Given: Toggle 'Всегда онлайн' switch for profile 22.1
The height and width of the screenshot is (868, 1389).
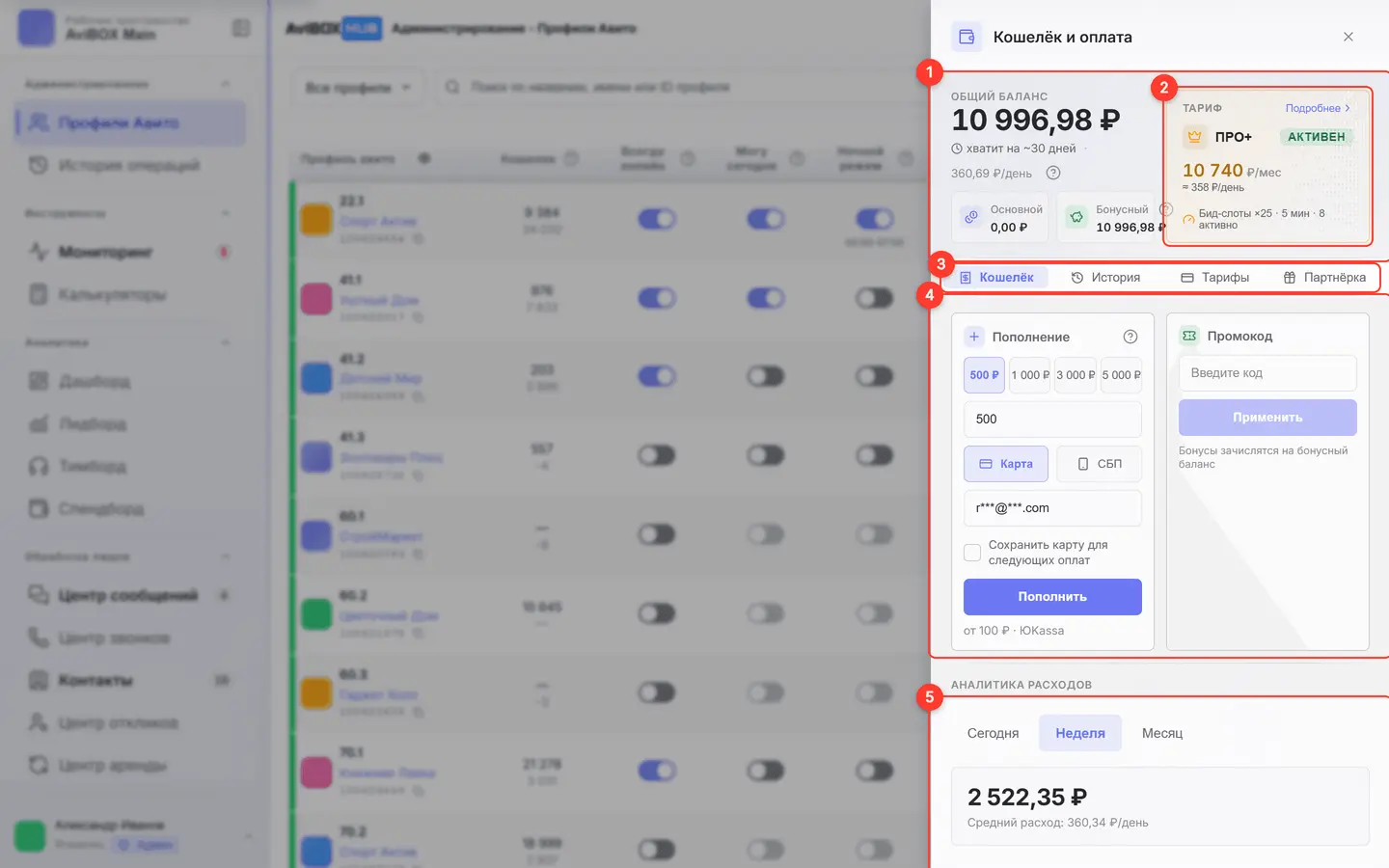Looking at the screenshot, I should pyautogui.click(x=657, y=219).
